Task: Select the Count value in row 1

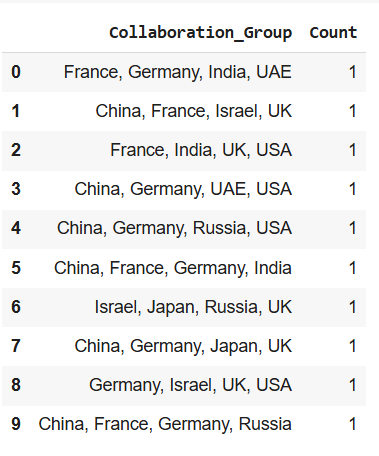Action: click(353, 111)
